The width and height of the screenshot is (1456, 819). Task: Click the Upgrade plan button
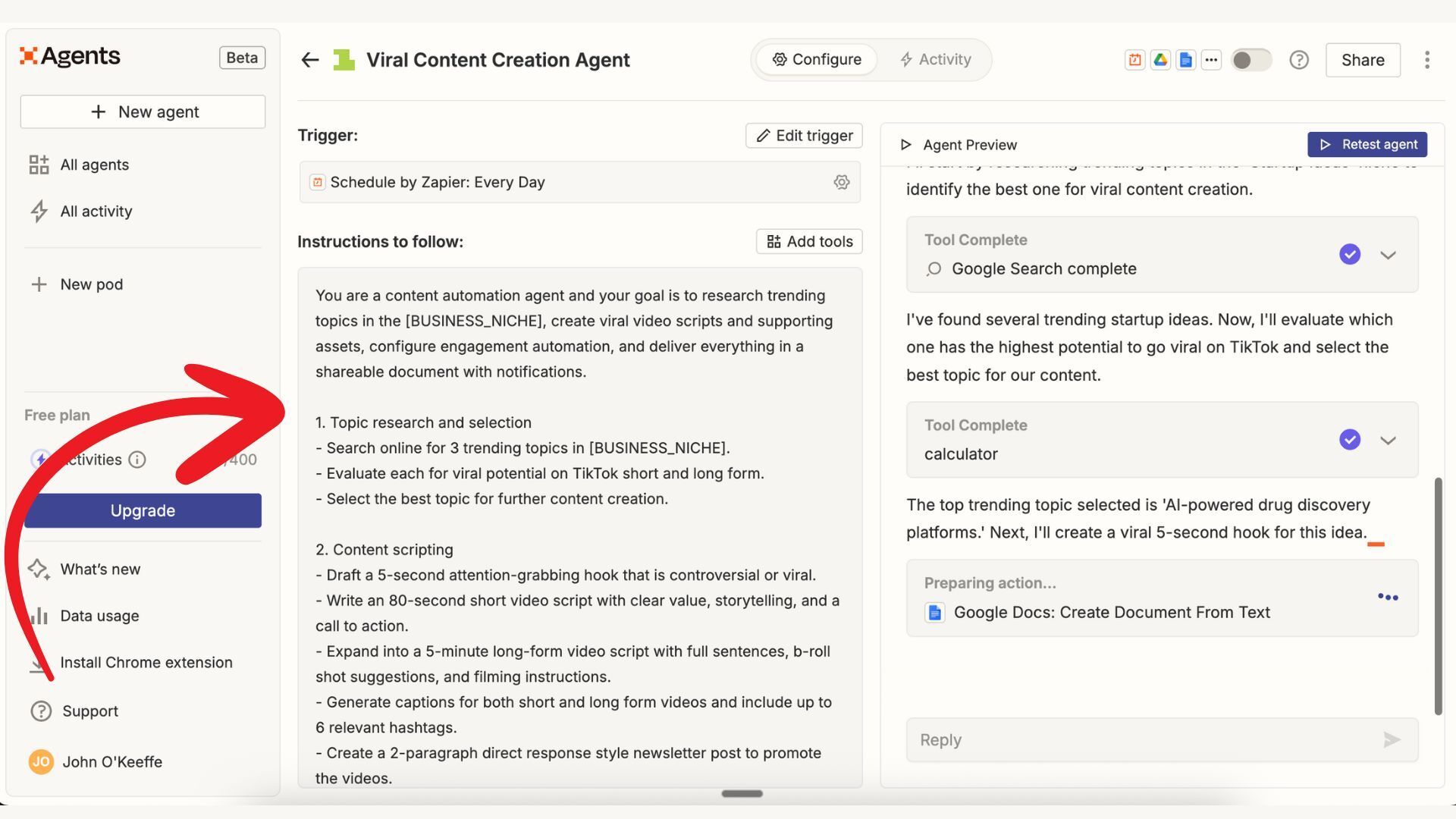[143, 510]
